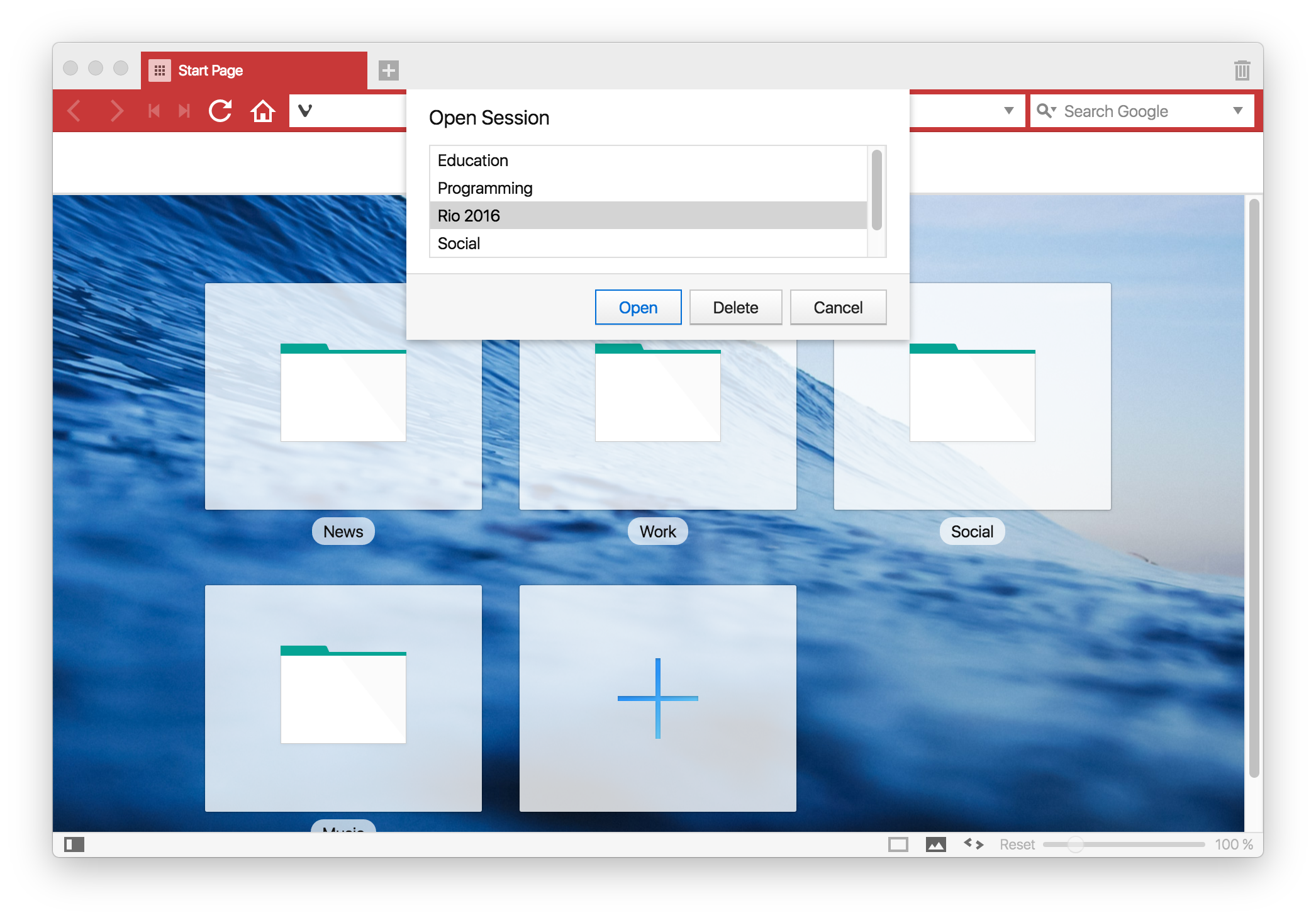Click the session list scrollbar

[x=877, y=190]
